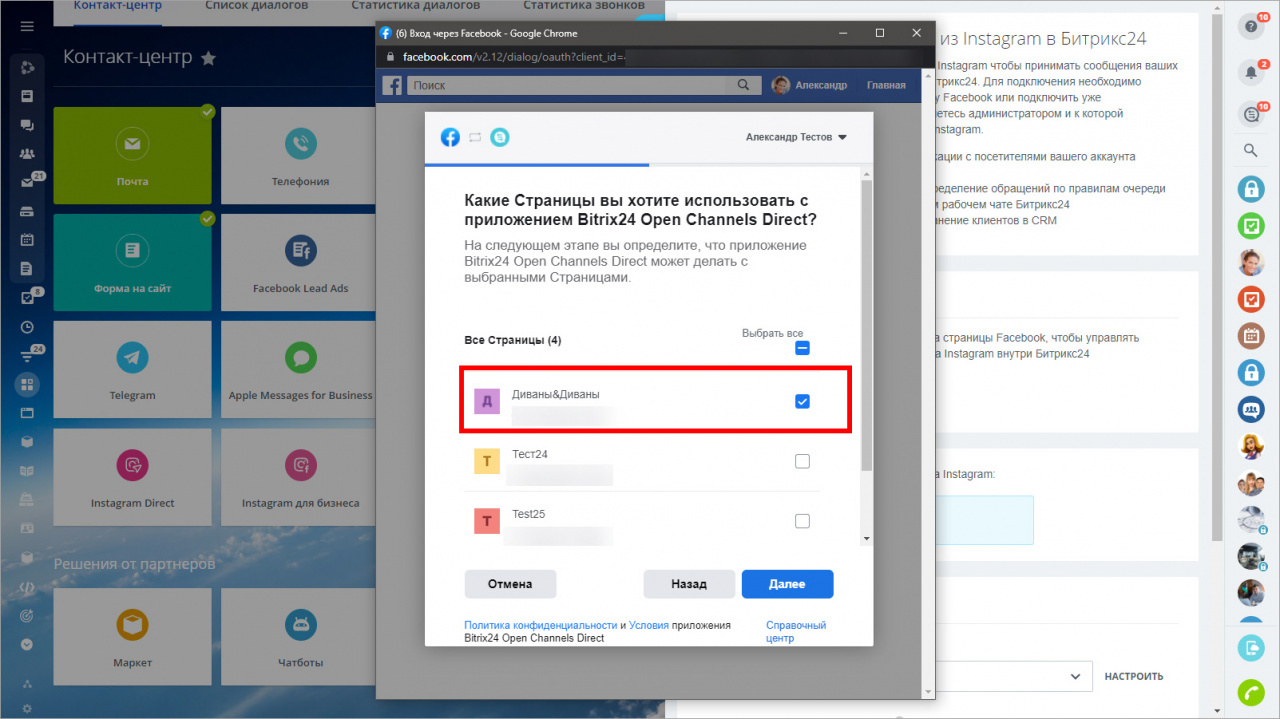The height and width of the screenshot is (719, 1280).
Task: Check the Тест24 page checkbox
Action: coord(802,461)
